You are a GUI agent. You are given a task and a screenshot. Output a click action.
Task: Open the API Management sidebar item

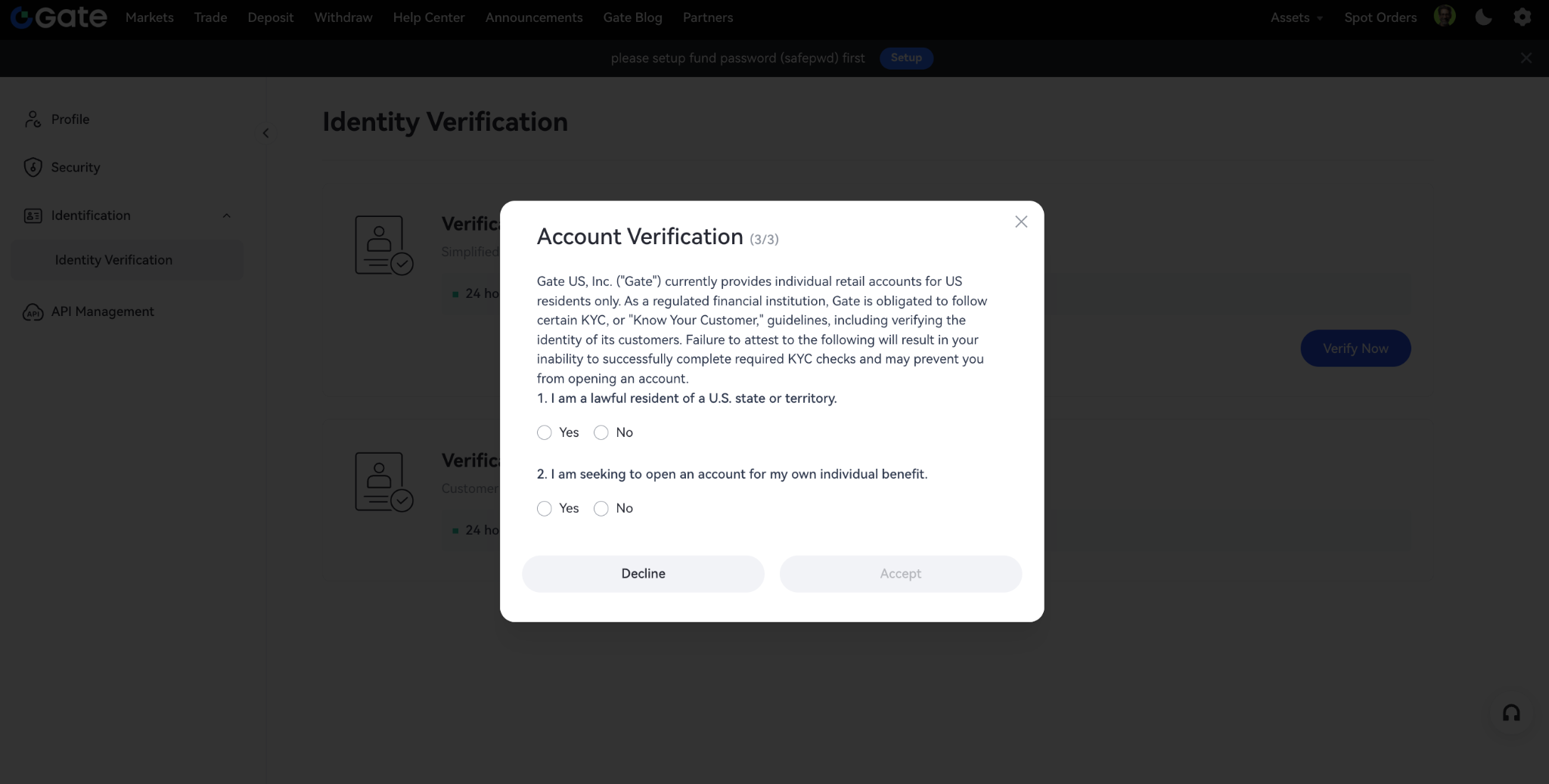point(103,311)
